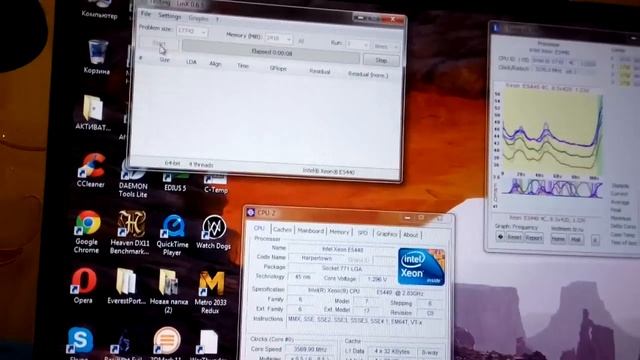Click the temperature graph in monitor window
The width and height of the screenshot is (640, 360).
click(553, 131)
